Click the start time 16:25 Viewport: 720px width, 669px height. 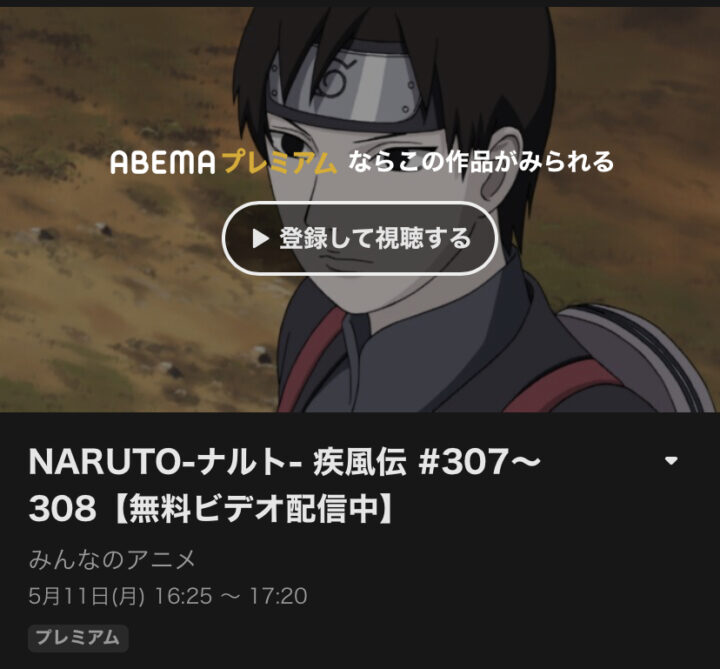(x=183, y=596)
